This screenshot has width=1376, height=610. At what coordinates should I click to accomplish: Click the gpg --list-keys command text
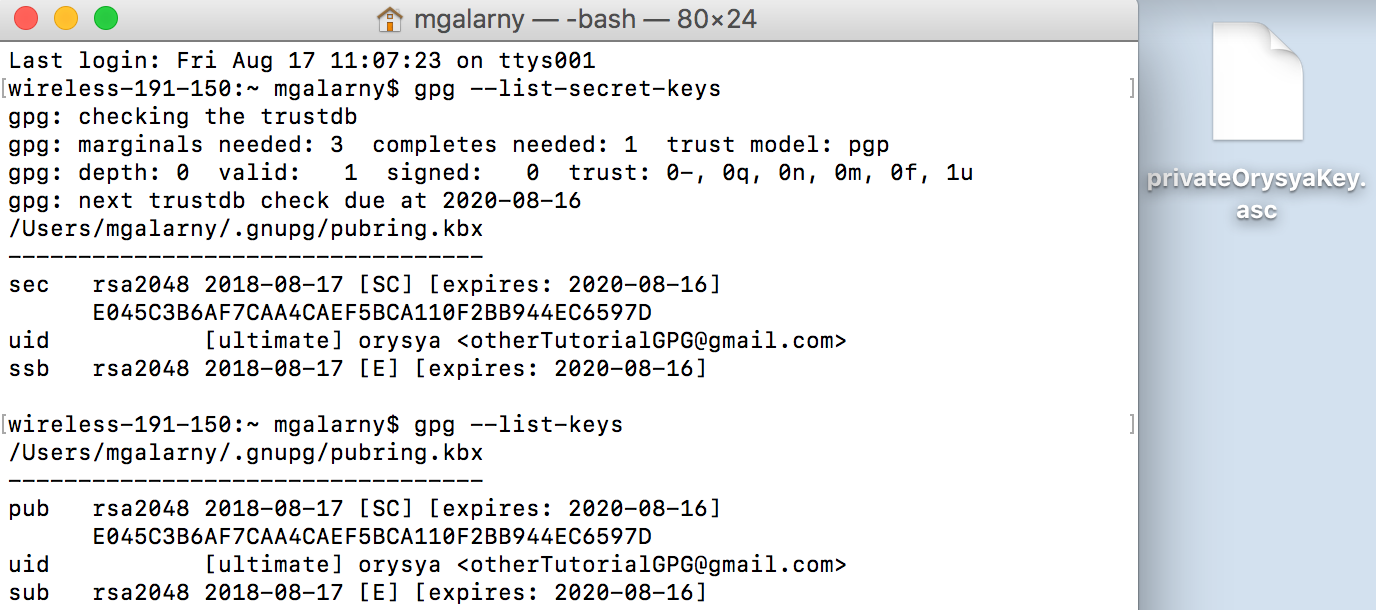coord(518,425)
